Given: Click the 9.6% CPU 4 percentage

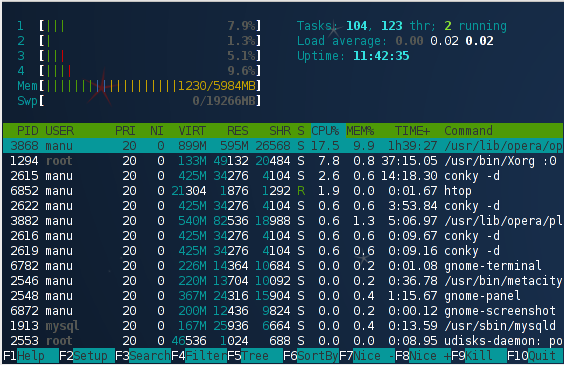Looking at the screenshot, I should tap(241, 71).
